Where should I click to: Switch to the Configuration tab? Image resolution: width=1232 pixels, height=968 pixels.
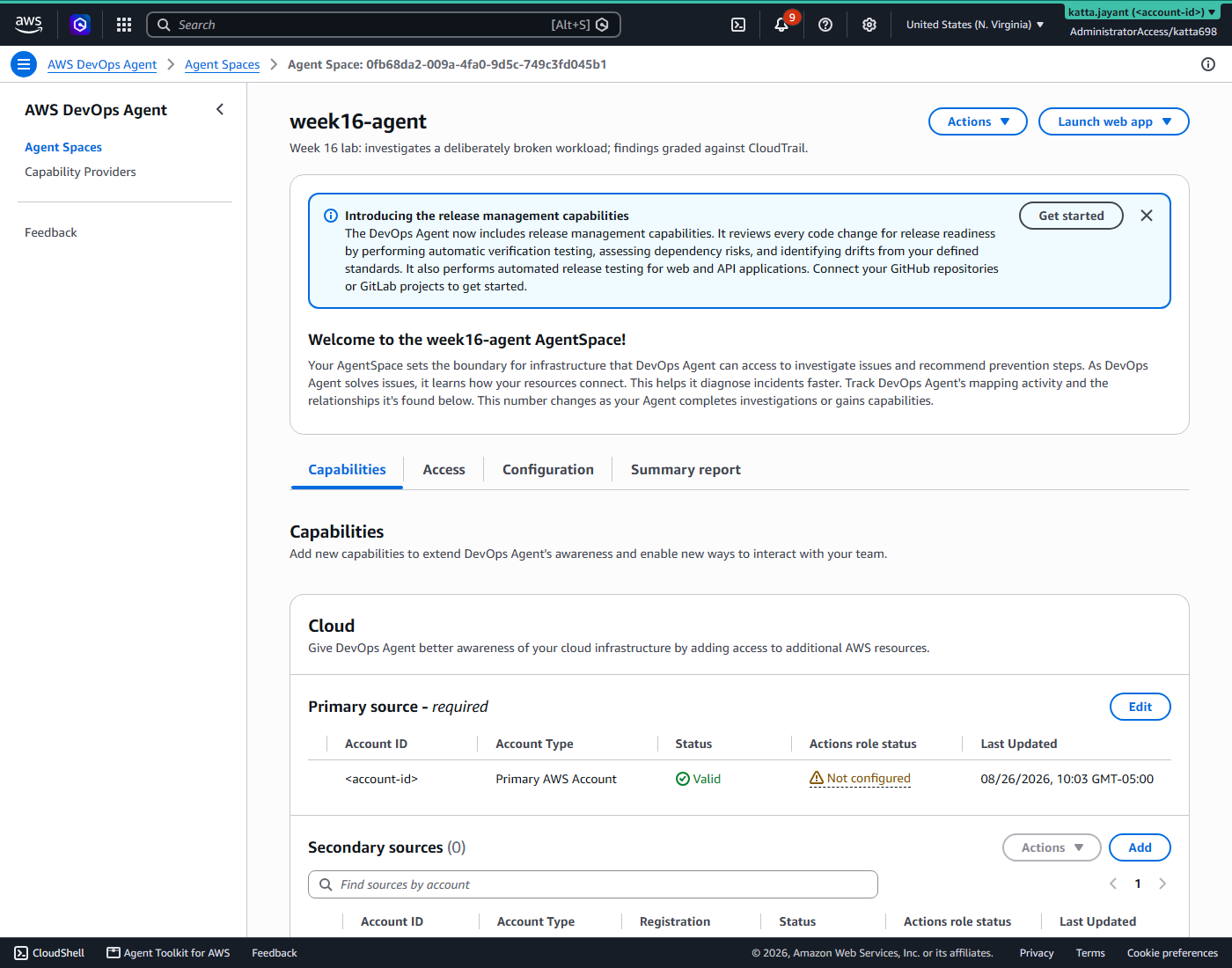tap(548, 470)
